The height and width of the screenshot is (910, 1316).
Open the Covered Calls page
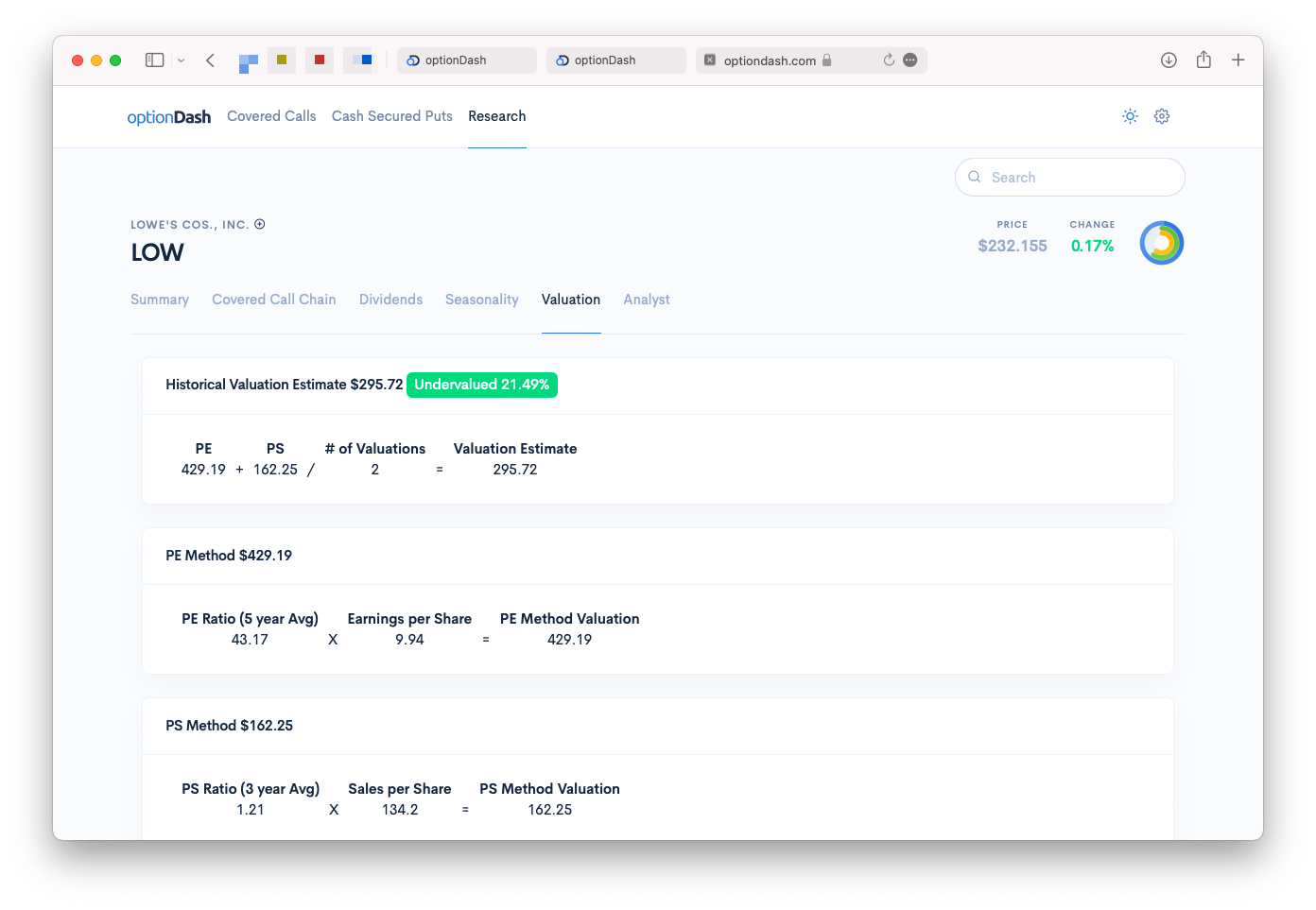pyautogui.click(x=272, y=116)
